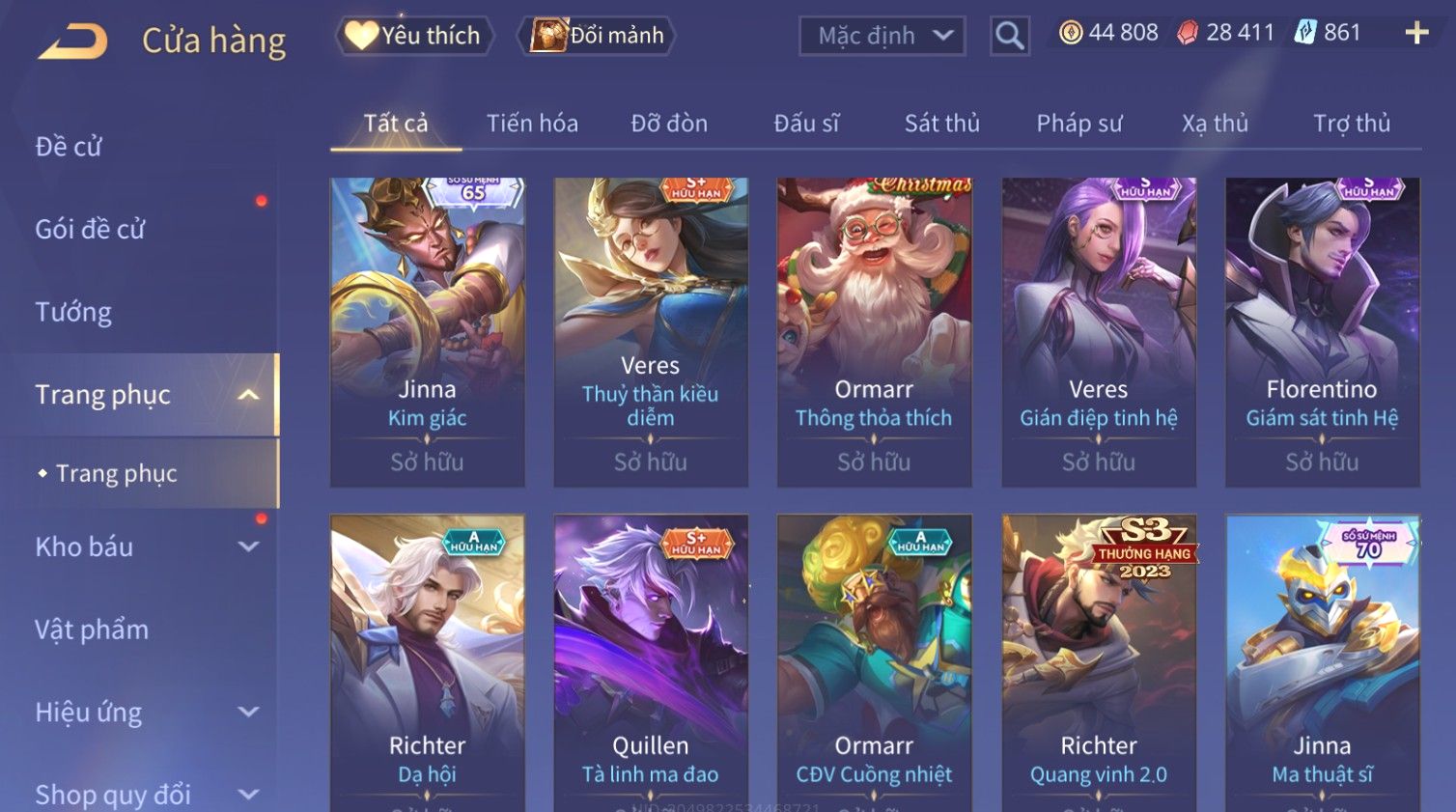Screen dimensions: 1456x812
Task: Tap the blue voucher currency icon
Action: tap(1305, 33)
